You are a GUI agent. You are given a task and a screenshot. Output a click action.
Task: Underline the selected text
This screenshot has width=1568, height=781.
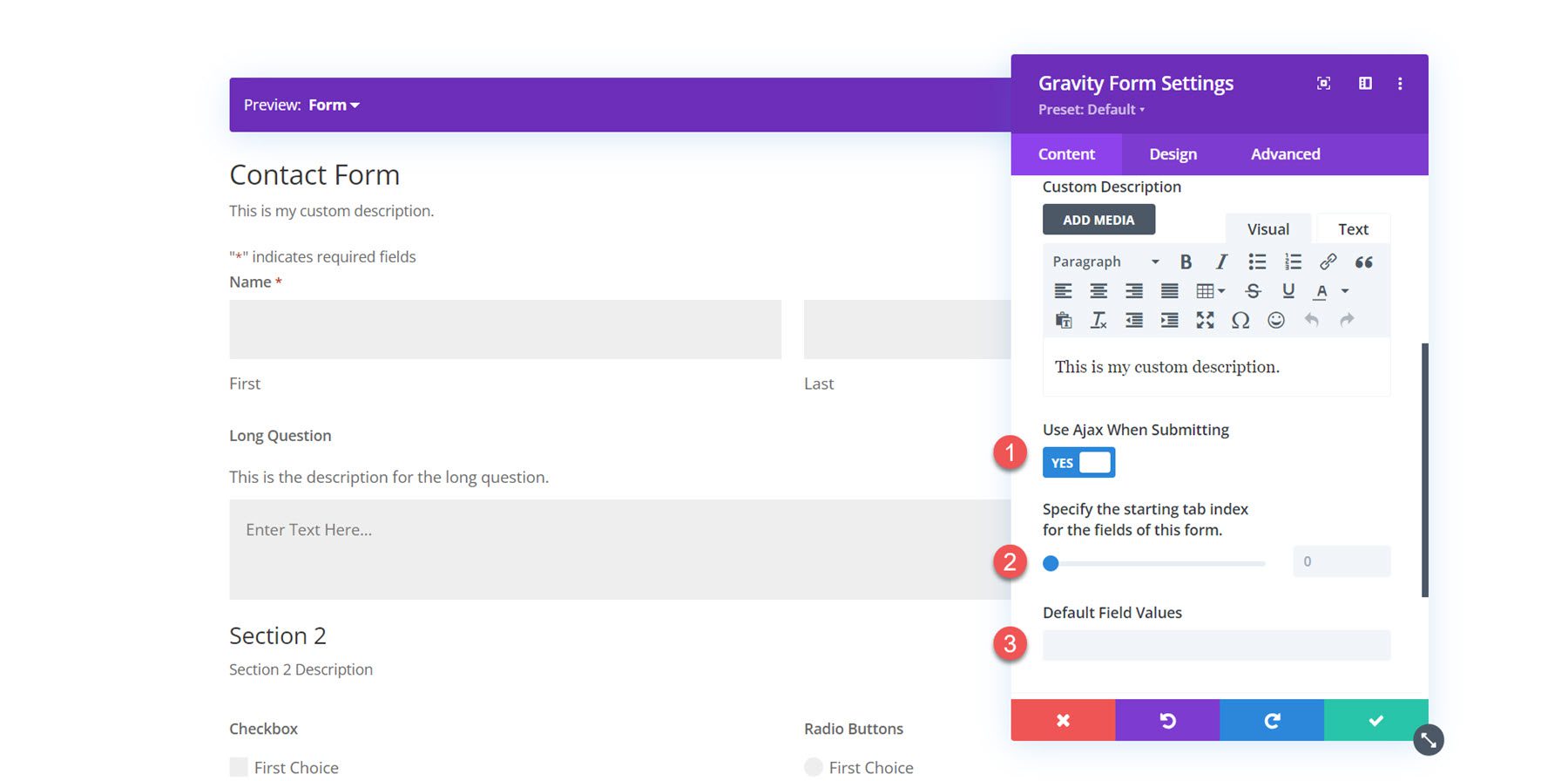tap(1288, 291)
